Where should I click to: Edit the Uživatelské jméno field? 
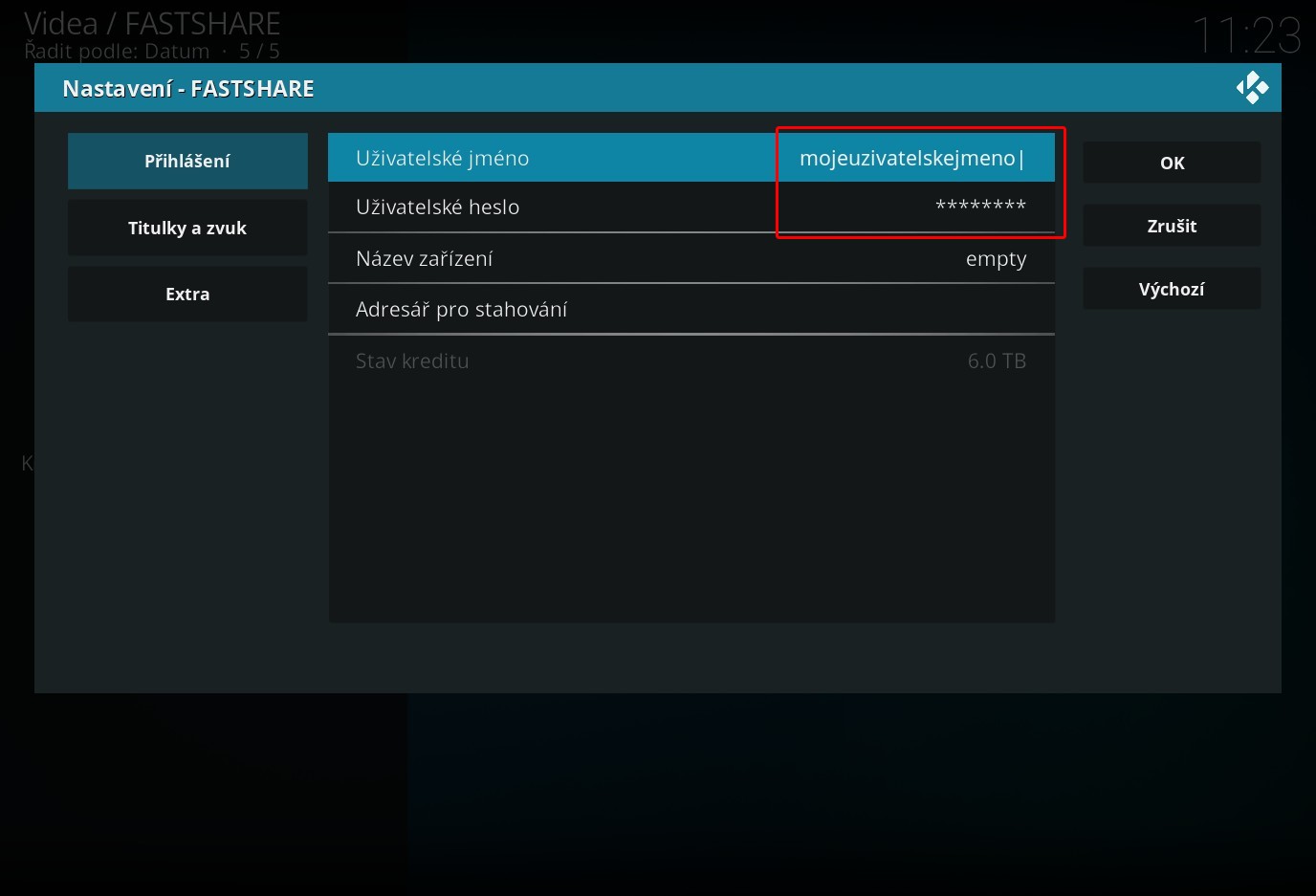point(691,158)
